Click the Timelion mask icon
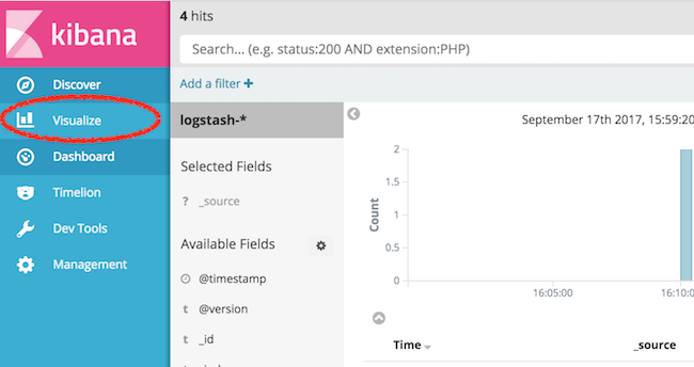The width and height of the screenshot is (694, 367). point(25,193)
